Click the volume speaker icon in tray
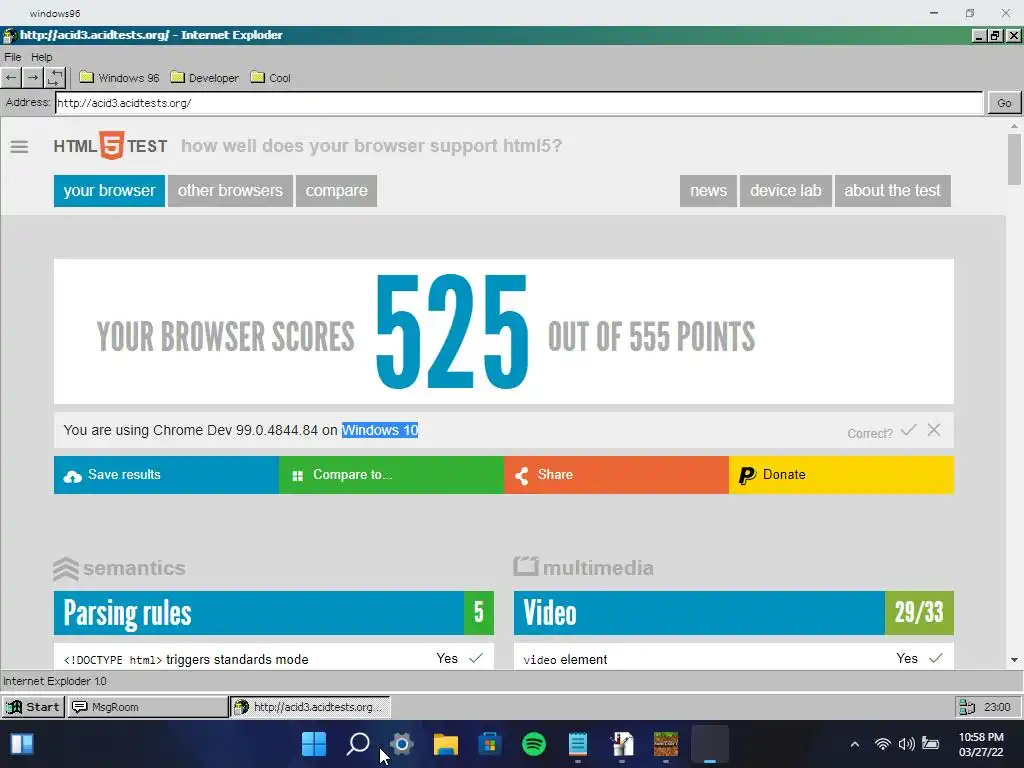1024x768 pixels. point(906,744)
